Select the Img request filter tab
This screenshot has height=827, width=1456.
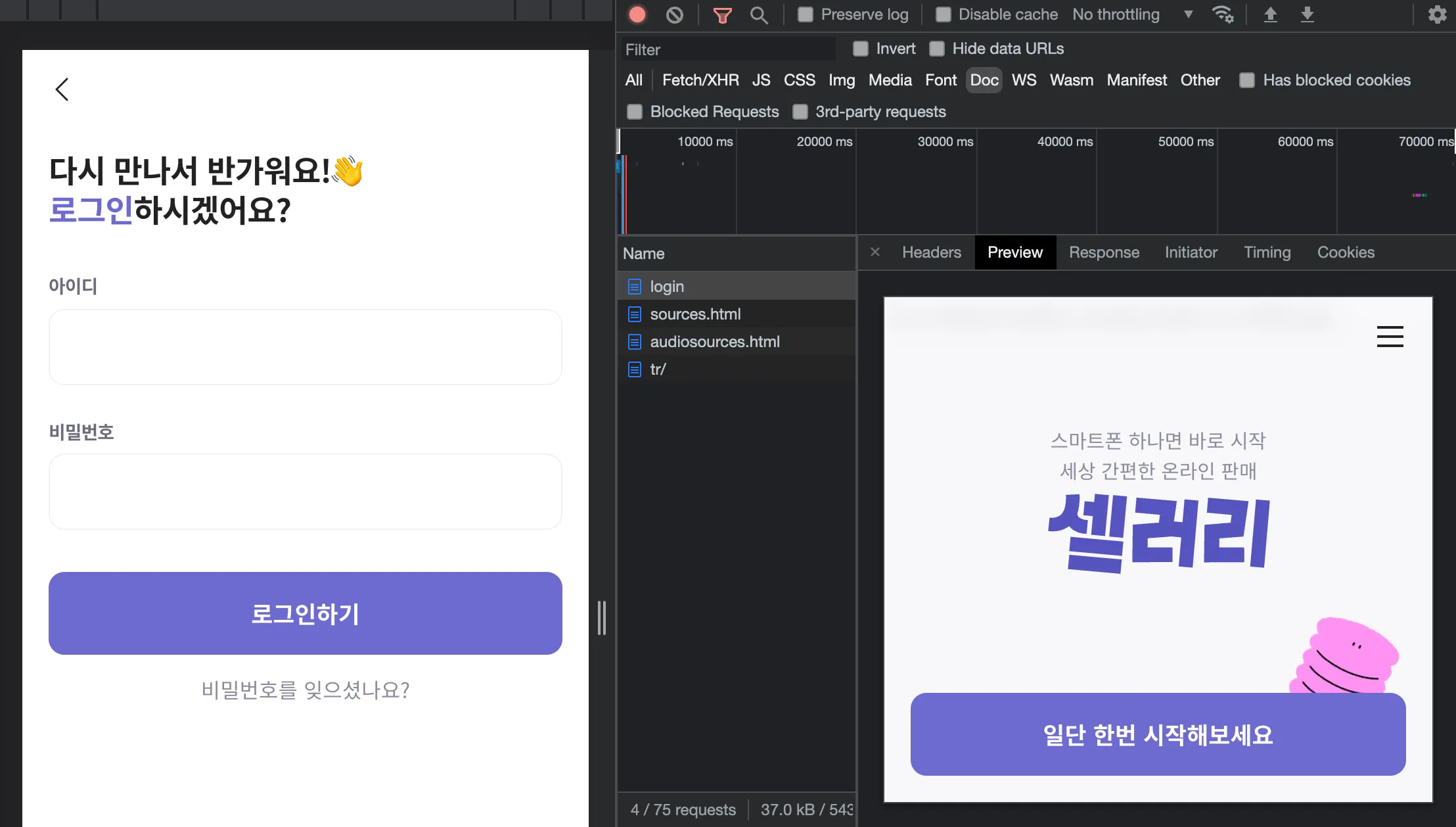(x=842, y=80)
